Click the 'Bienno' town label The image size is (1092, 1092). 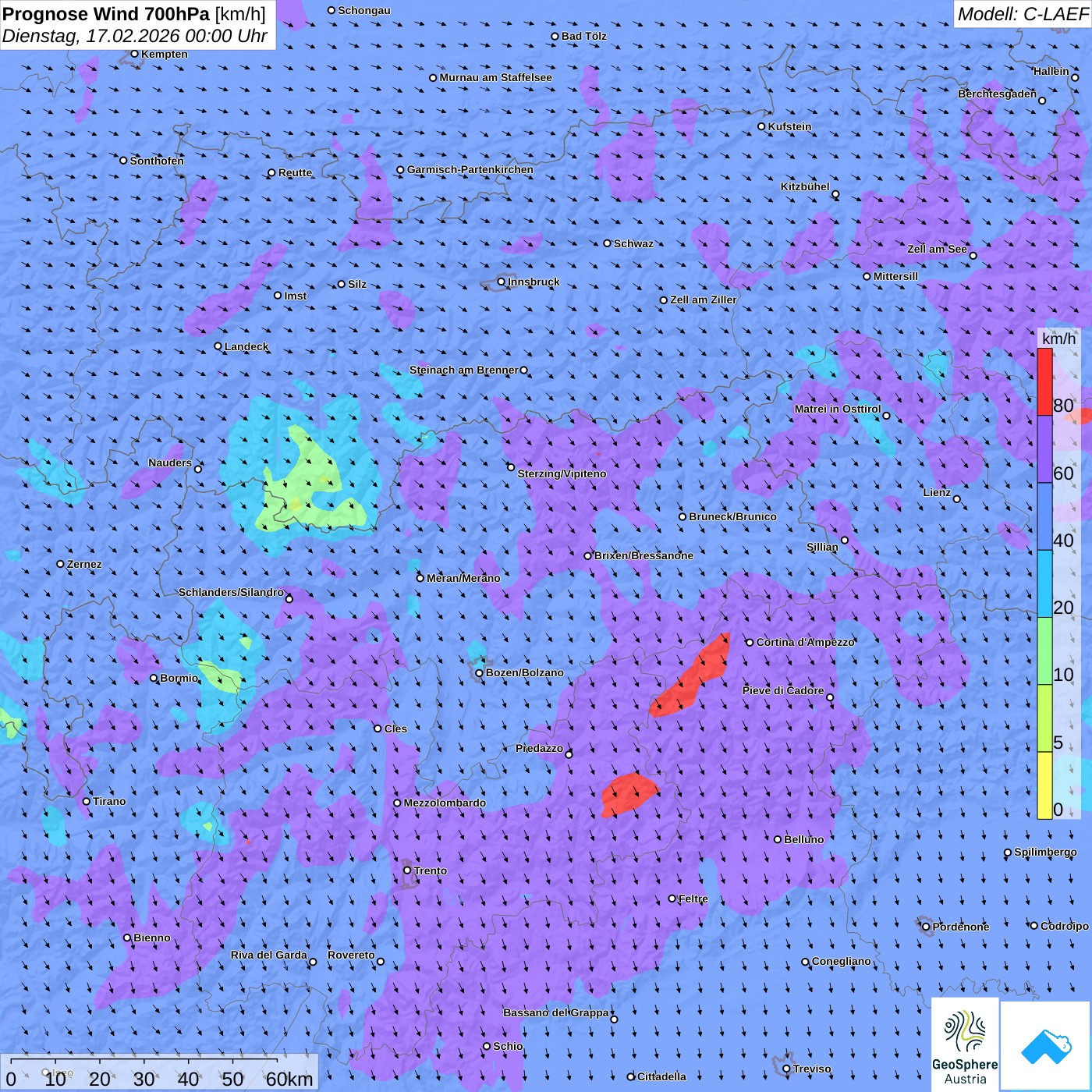(x=151, y=938)
